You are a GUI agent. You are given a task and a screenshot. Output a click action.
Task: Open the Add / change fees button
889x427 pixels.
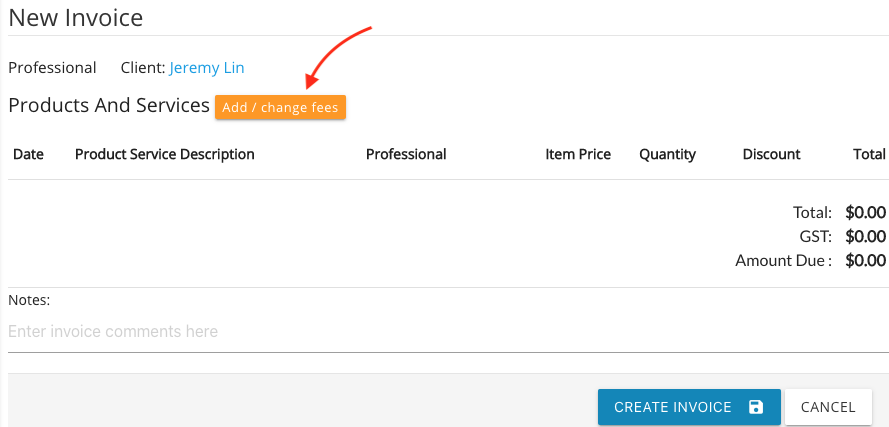(280, 107)
